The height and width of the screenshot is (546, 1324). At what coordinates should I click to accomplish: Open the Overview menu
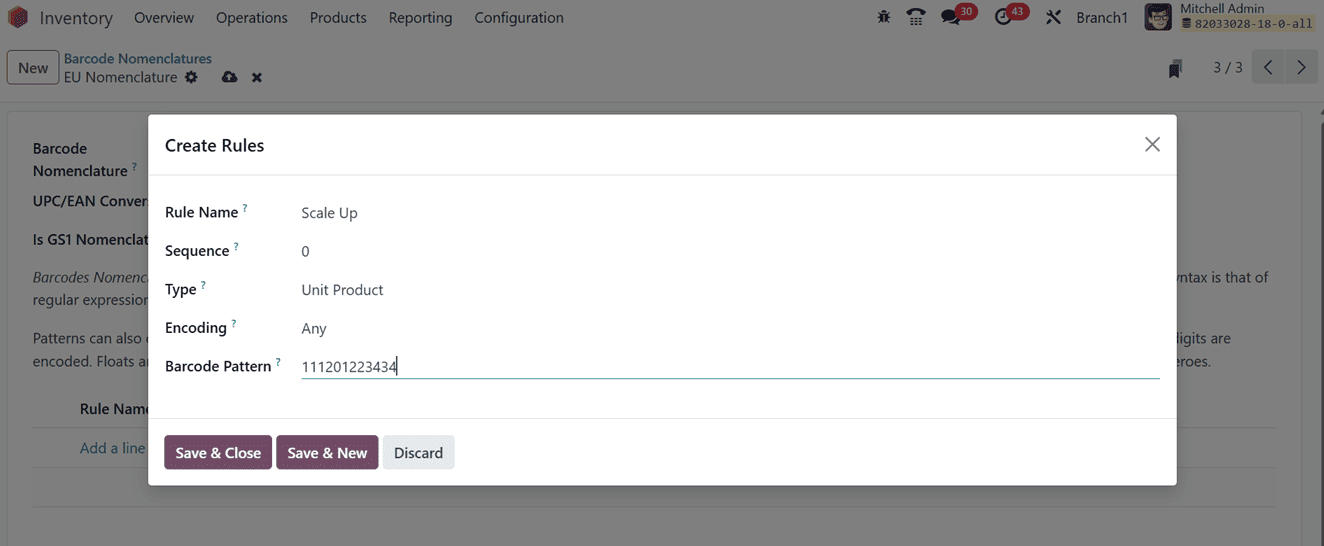coord(164,17)
